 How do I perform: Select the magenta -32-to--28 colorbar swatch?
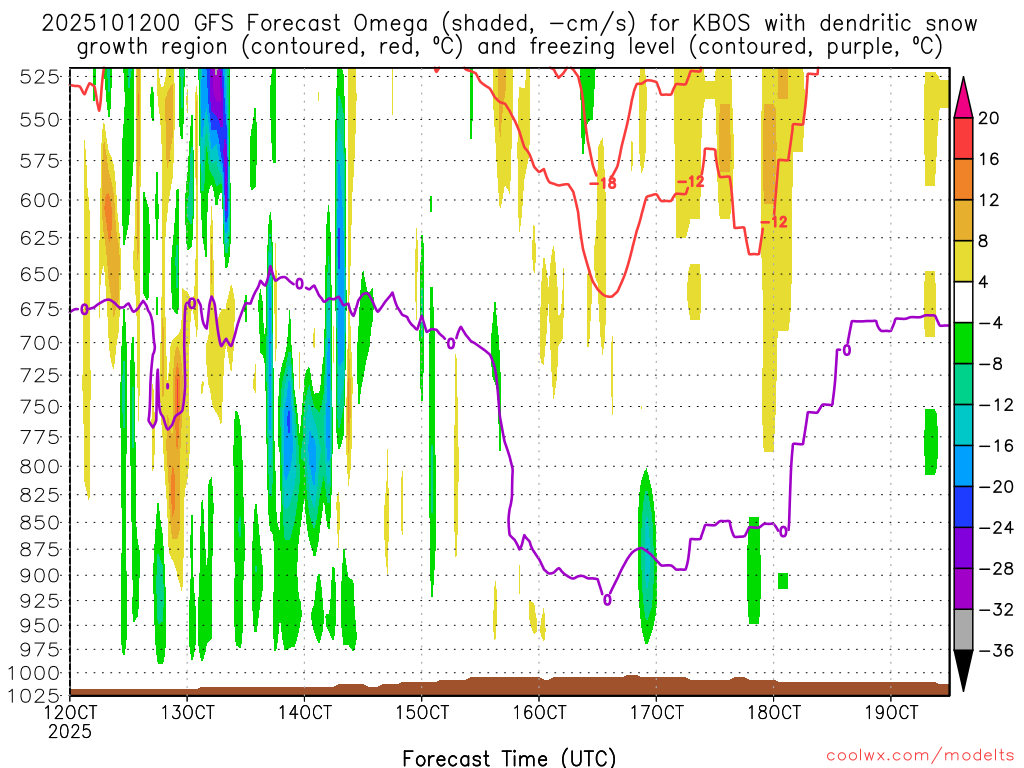[x=963, y=588]
